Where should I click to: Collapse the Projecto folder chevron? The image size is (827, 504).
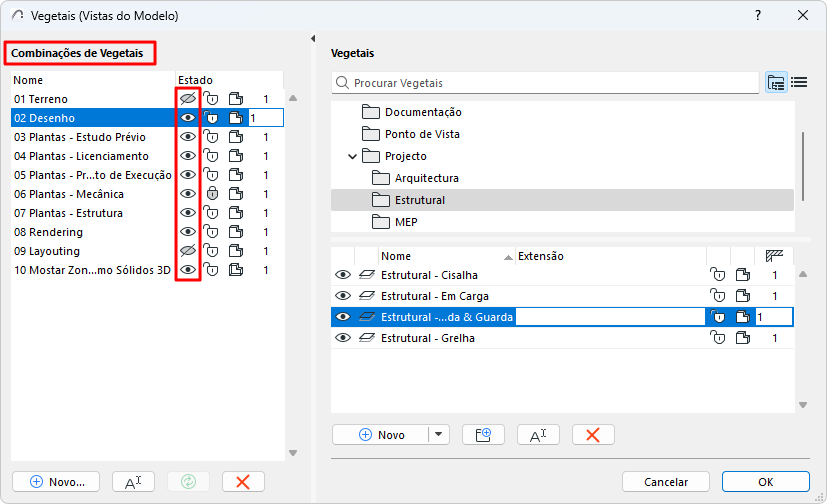point(353,156)
